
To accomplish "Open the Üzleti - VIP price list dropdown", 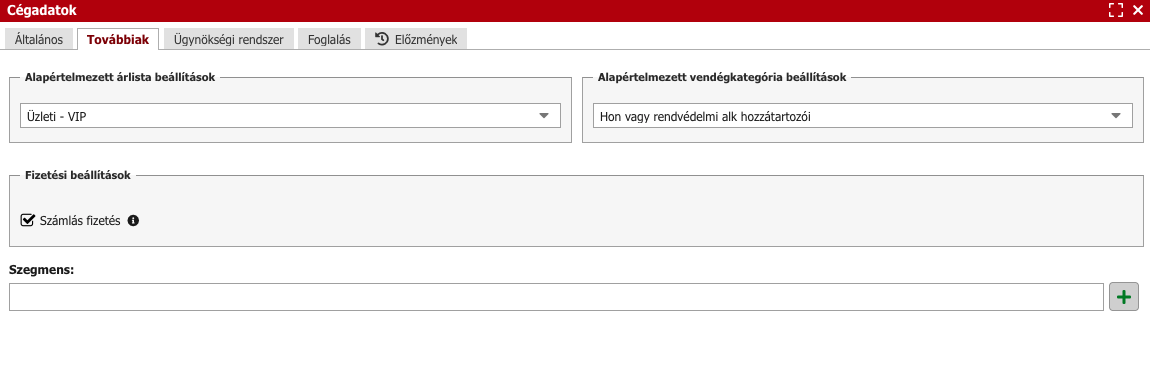I will point(290,116).
